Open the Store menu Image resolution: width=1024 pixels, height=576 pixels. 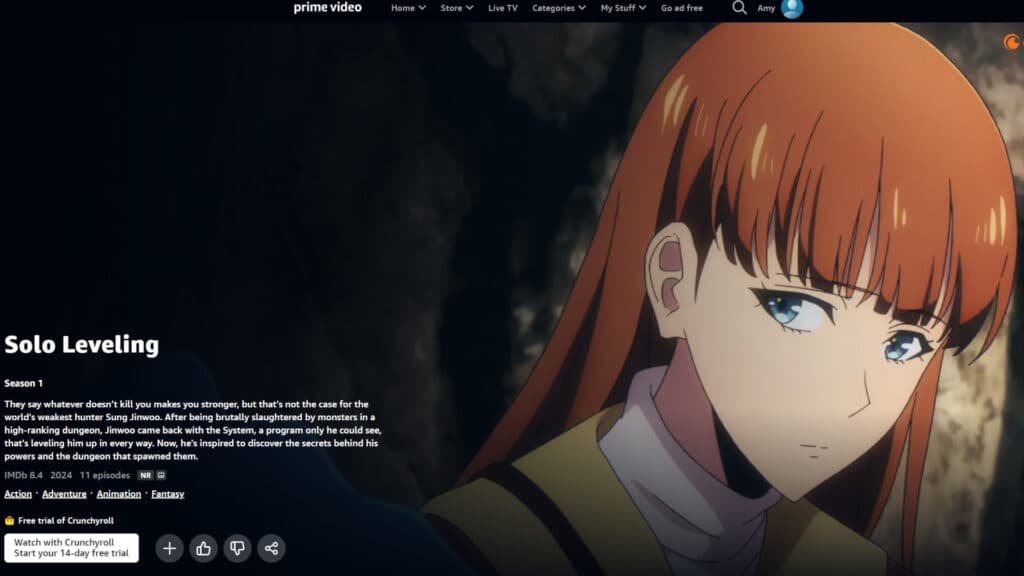coord(456,7)
